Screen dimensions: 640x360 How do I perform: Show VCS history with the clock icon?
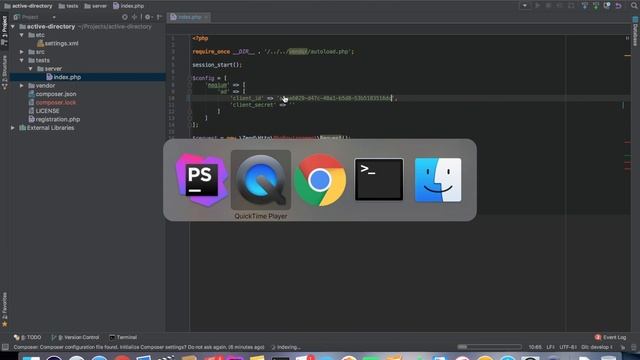coord(607,6)
